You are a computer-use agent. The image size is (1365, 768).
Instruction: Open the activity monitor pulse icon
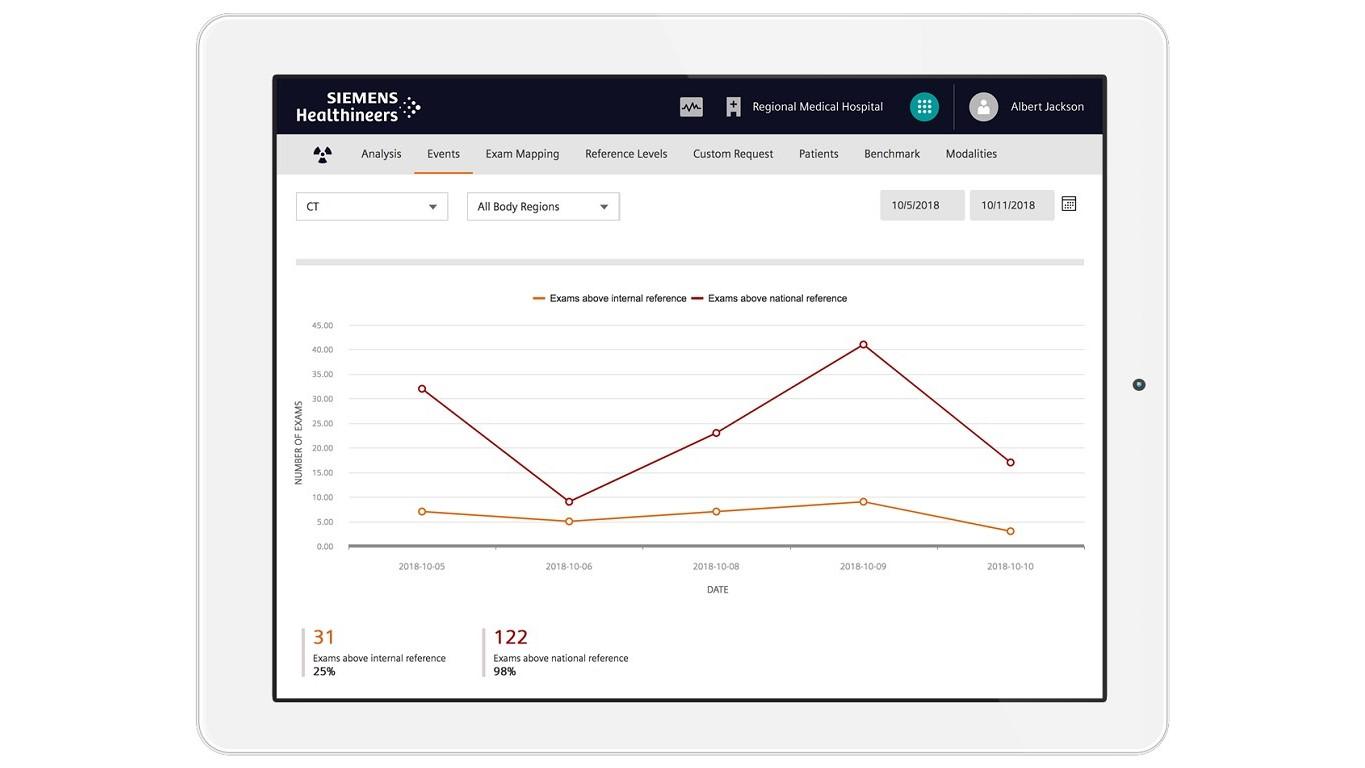click(x=691, y=107)
